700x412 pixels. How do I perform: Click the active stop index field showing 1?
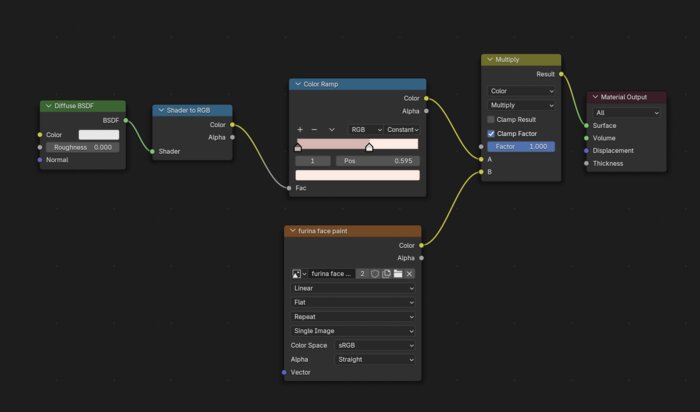313,161
